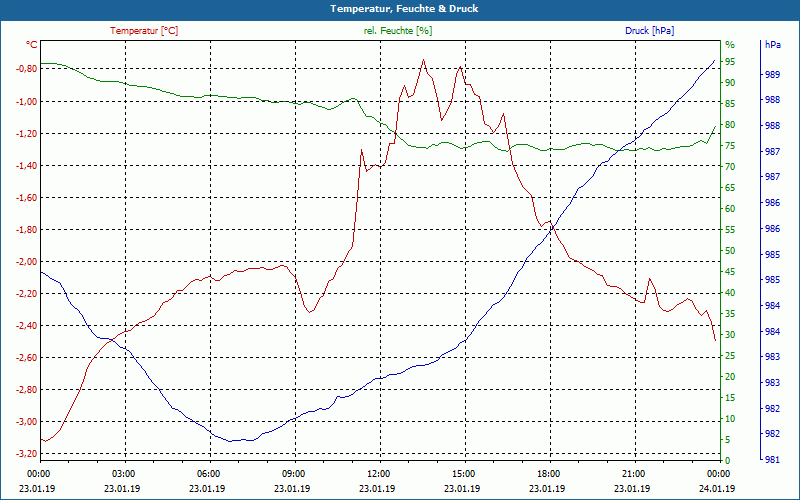Click the 95 humidity axis value
Image resolution: width=800 pixels, height=500 pixels.
(x=730, y=62)
